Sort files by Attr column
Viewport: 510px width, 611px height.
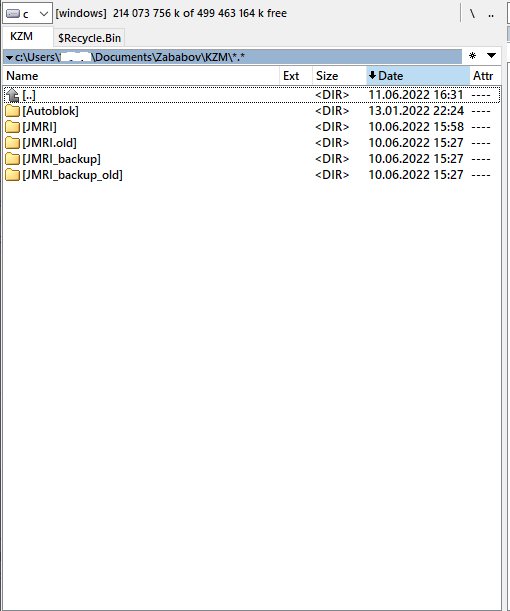coord(485,76)
